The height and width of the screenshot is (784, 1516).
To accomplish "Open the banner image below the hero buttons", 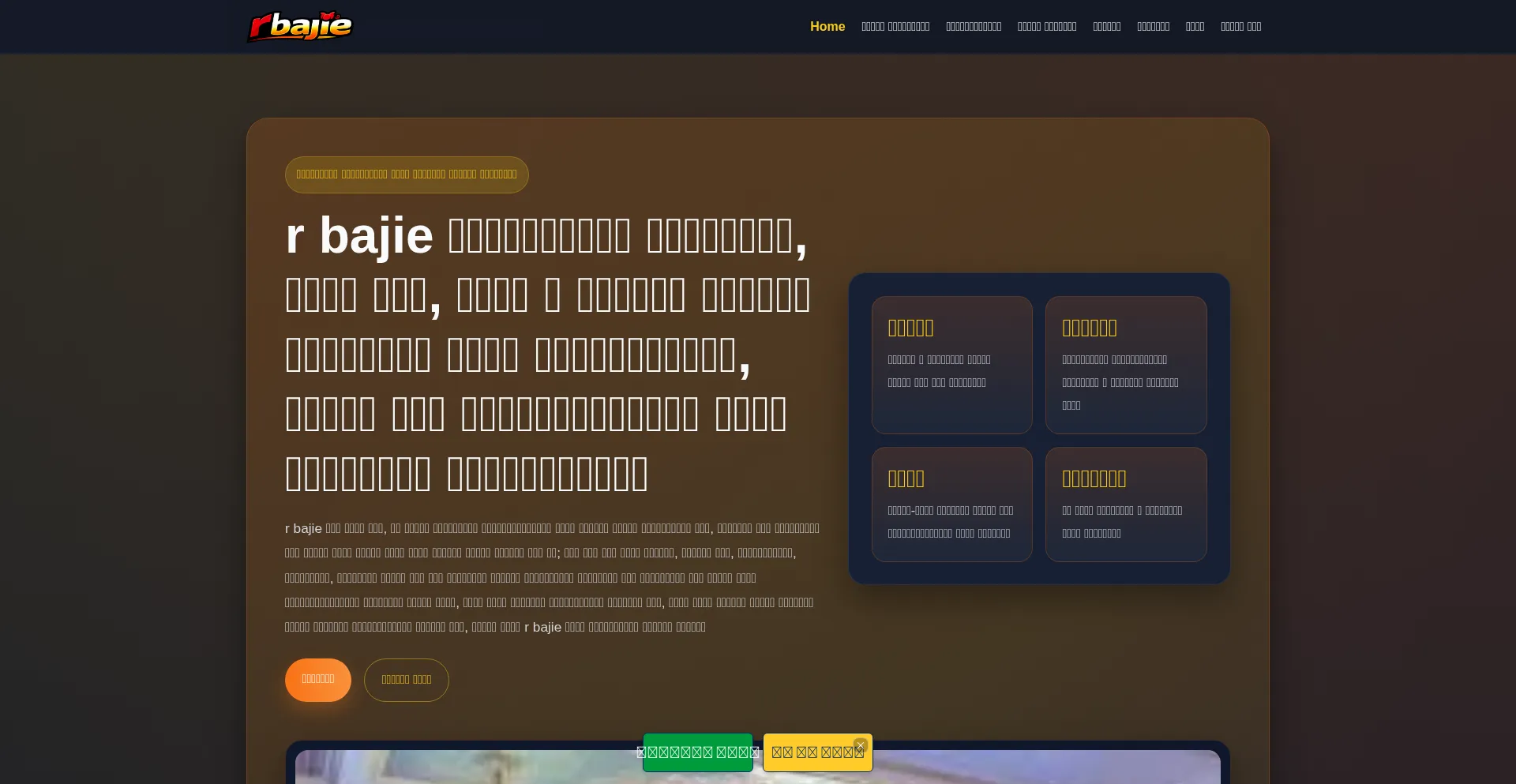I will (x=758, y=767).
